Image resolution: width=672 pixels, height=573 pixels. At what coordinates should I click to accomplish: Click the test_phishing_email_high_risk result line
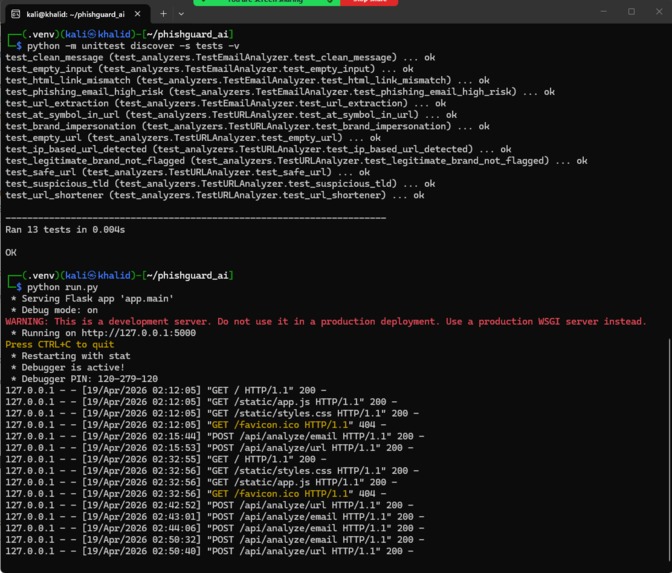[x=280, y=92]
